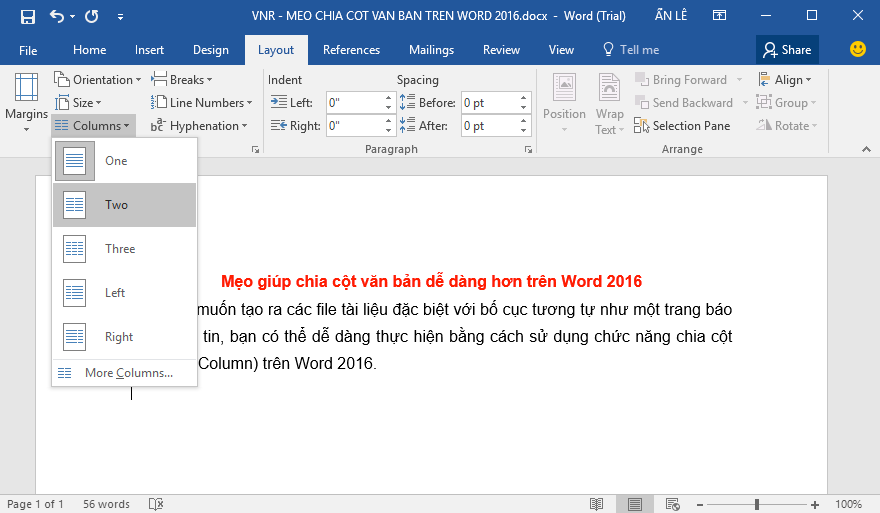Click the Indent Right value field
This screenshot has height=513, width=880.
pos(355,126)
